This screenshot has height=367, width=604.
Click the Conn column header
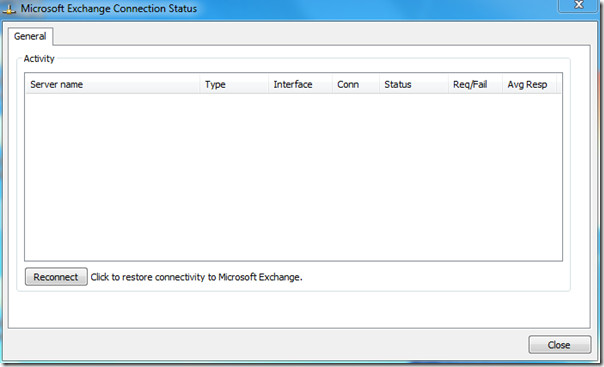[x=356, y=84]
